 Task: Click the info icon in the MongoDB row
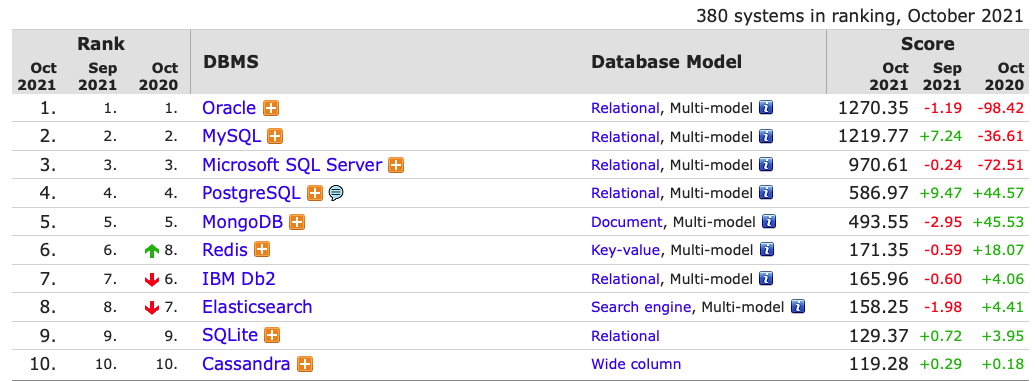(768, 221)
